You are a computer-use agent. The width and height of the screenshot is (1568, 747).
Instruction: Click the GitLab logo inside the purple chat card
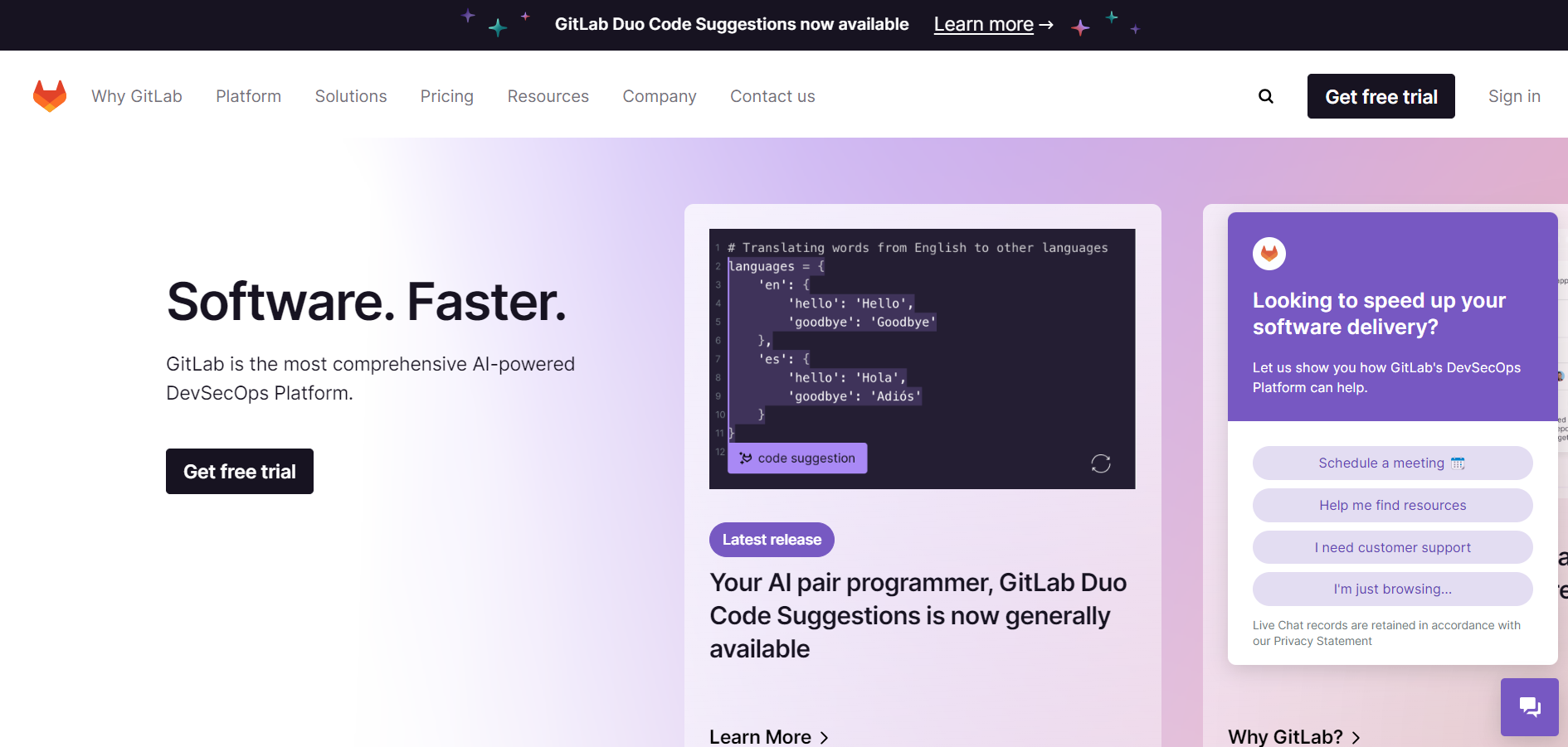1269,253
